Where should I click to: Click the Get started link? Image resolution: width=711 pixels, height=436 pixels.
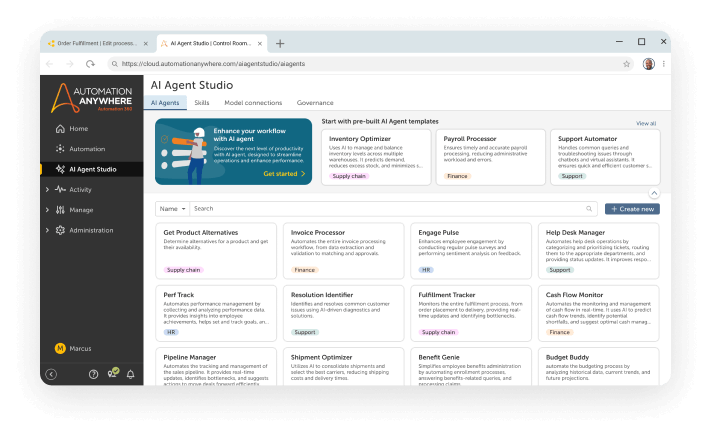point(284,174)
